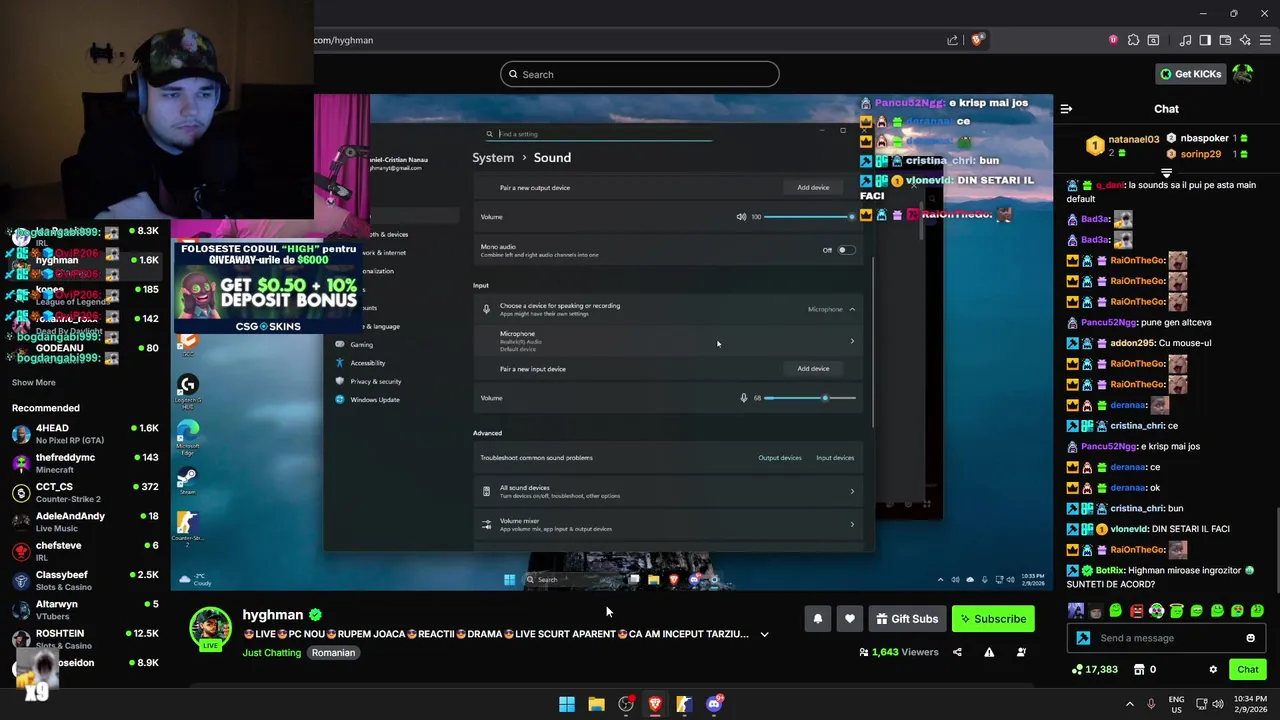This screenshot has width=1280, height=720.
Task: Open All sound devices row in Sound settings
Action: pos(668,491)
